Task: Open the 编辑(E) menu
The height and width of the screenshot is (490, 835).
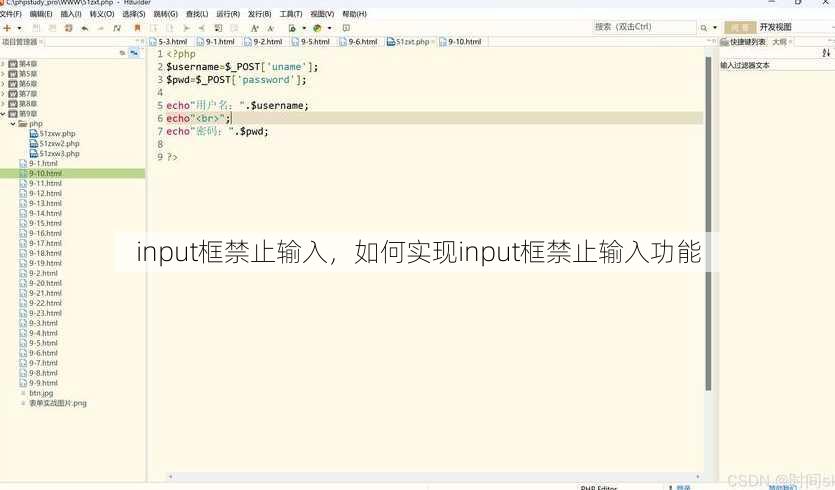Action: 41,14
